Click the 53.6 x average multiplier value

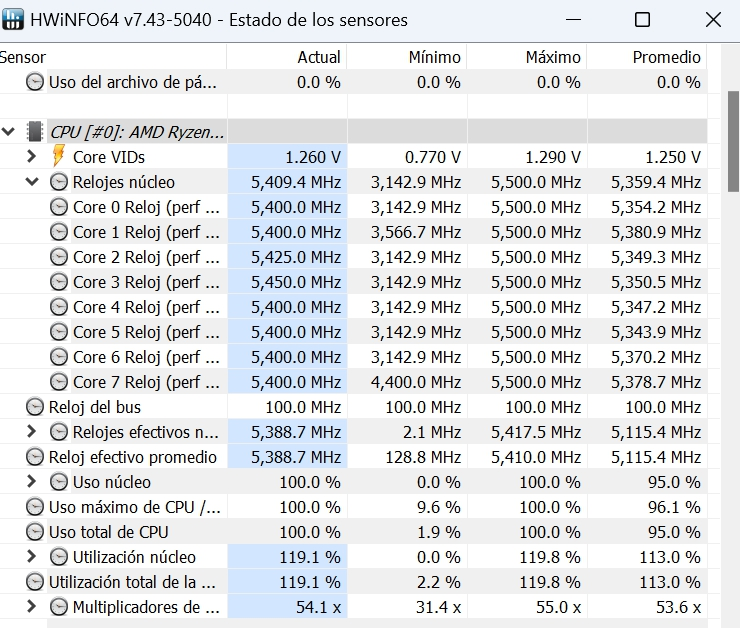pos(679,607)
